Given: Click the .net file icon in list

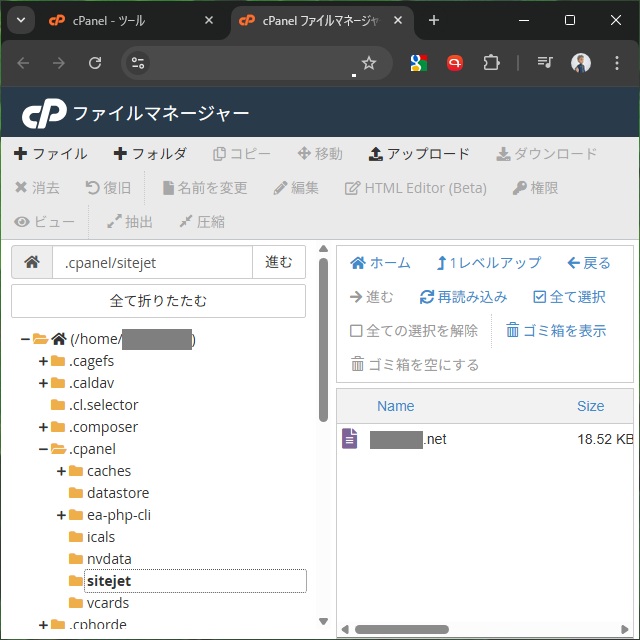Looking at the screenshot, I should [x=349, y=439].
